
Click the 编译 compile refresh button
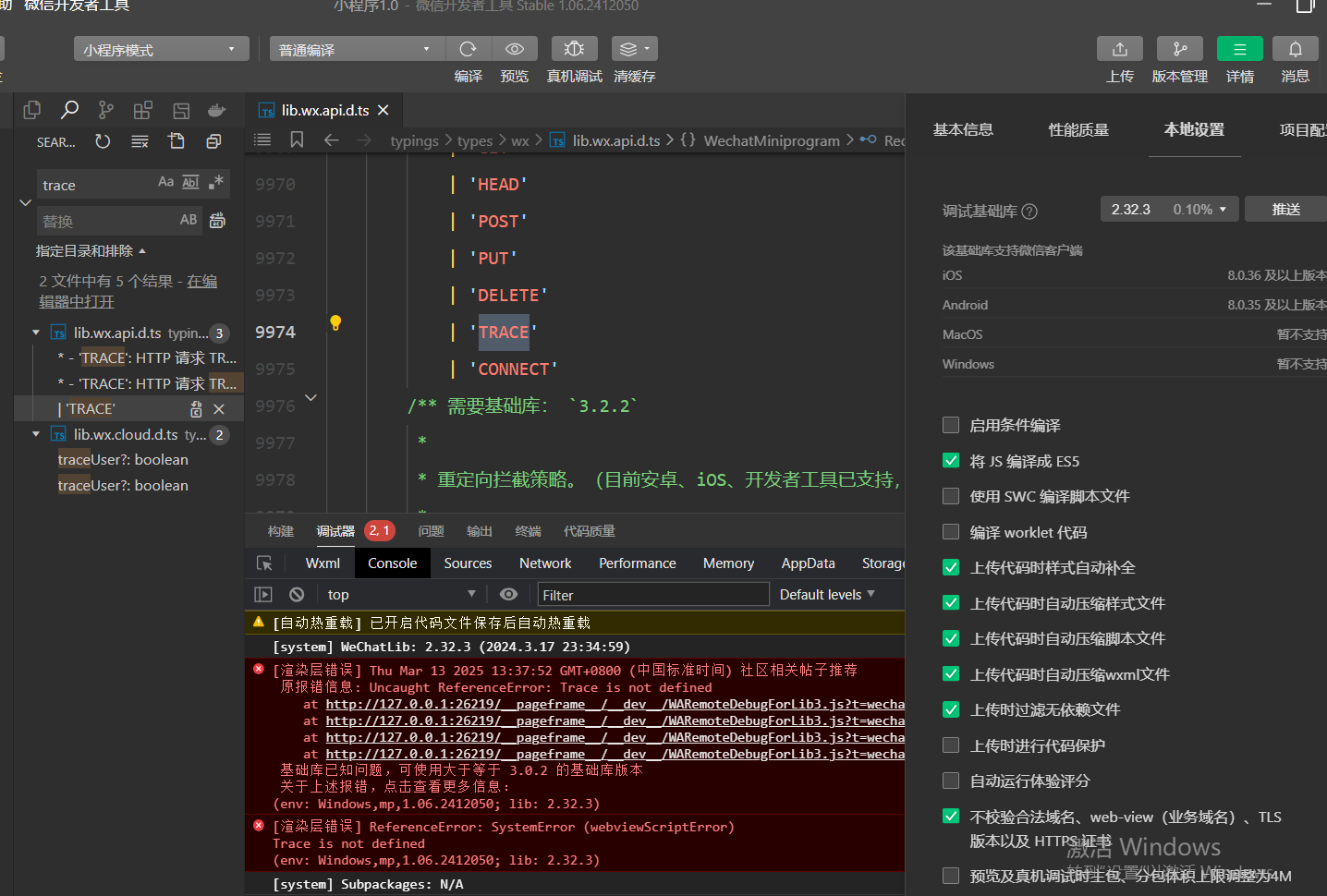[x=469, y=48]
